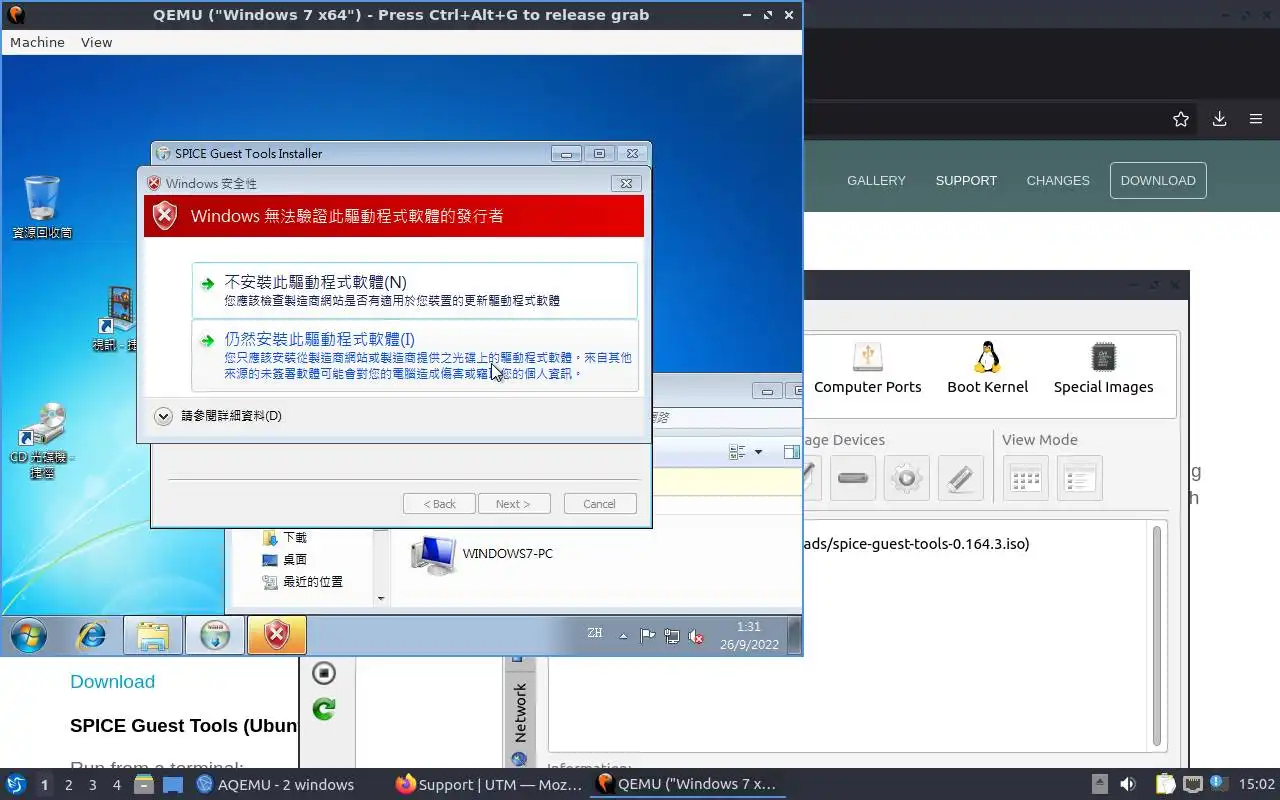Open the Firefox hamburger menu

tap(1256, 119)
